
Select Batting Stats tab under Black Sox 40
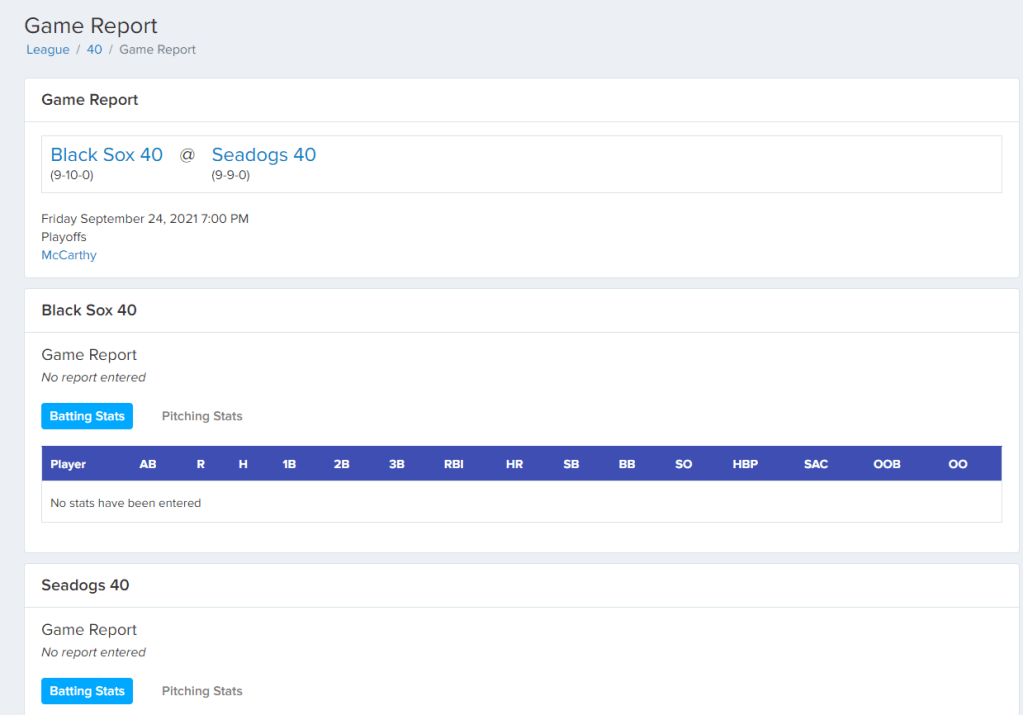(87, 416)
